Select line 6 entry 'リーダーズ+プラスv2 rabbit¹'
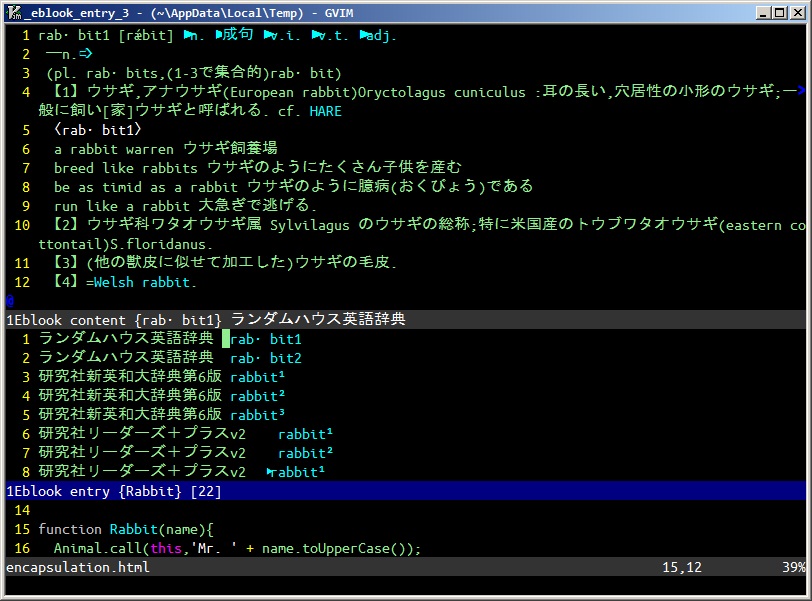This screenshot has width=812, height=601. (x=185, y=434)
